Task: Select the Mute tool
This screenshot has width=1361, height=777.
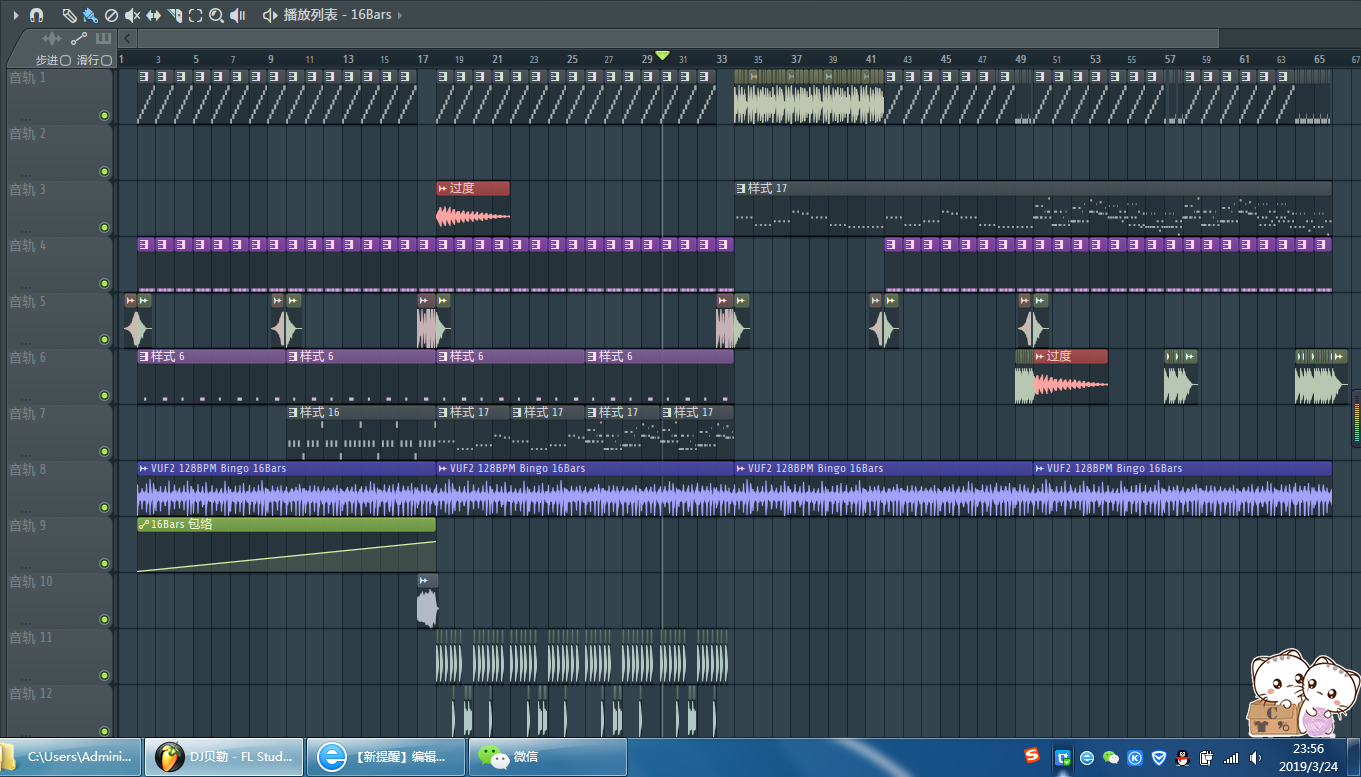Action: click(132, 15)
